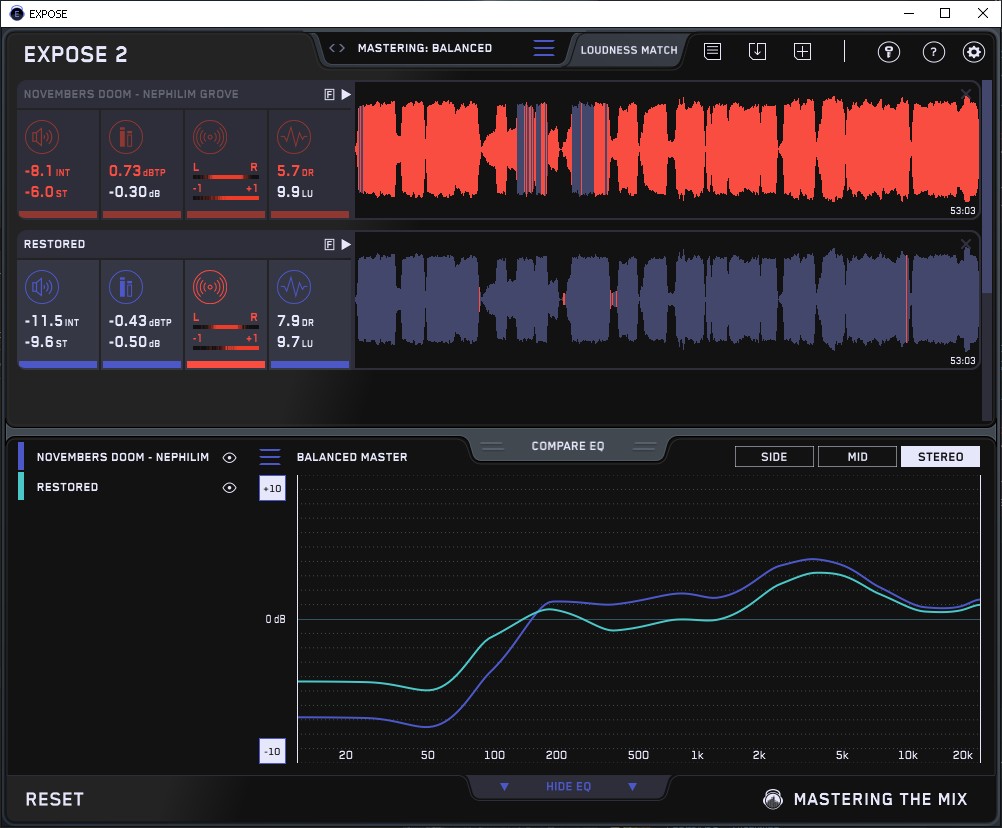Select the MID EQ view
Image resolution: width=1002 pixels, height=828 pixels.
857,457
